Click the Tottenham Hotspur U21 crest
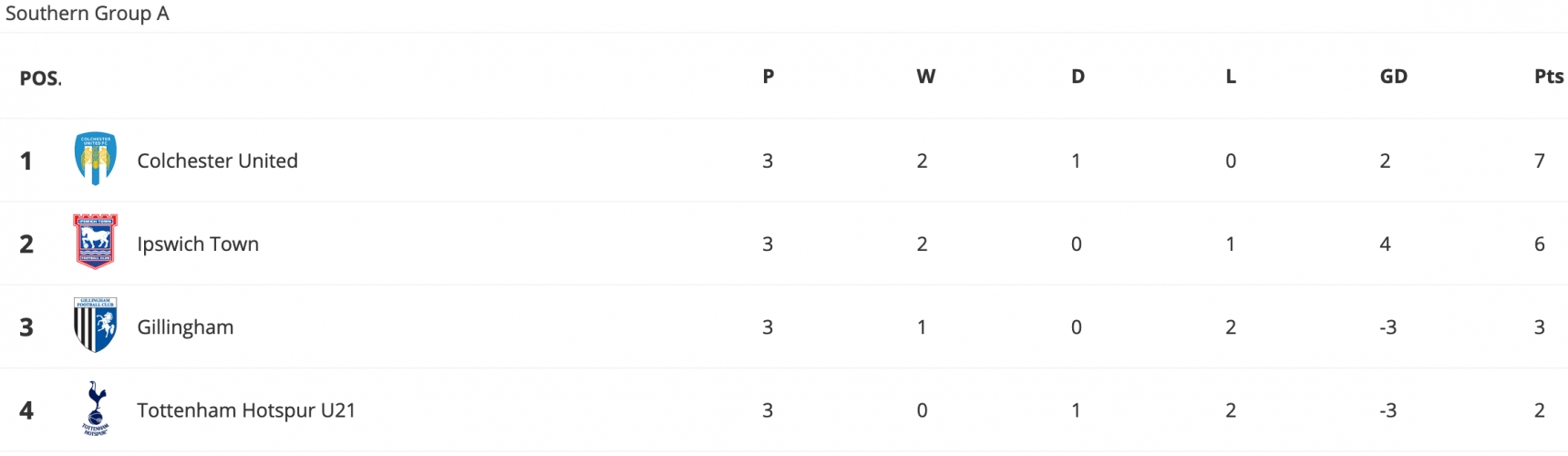This screenshot has height=456, width=1568. [x=96, y=409]
